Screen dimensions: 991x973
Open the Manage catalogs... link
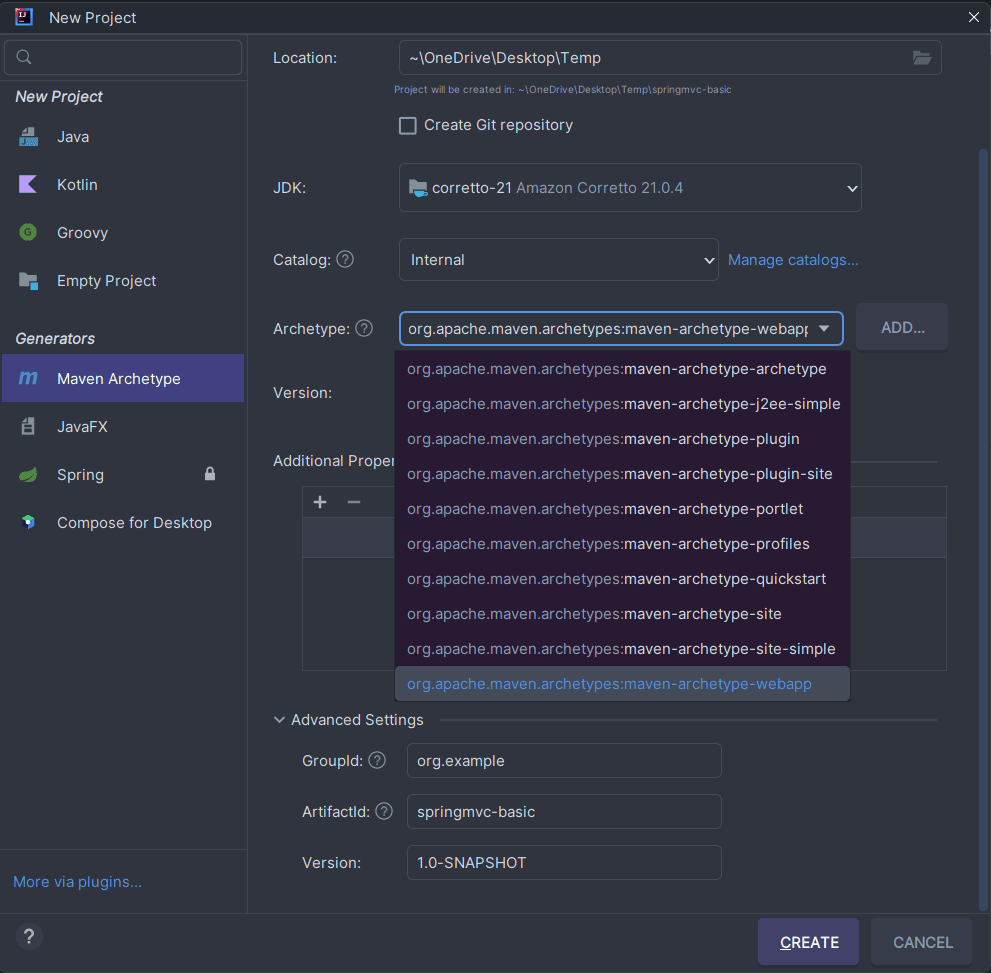pos(793,260)
